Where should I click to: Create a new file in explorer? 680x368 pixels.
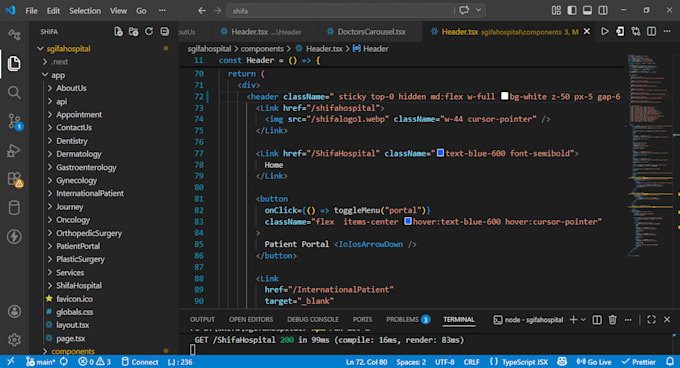(118, 32)
